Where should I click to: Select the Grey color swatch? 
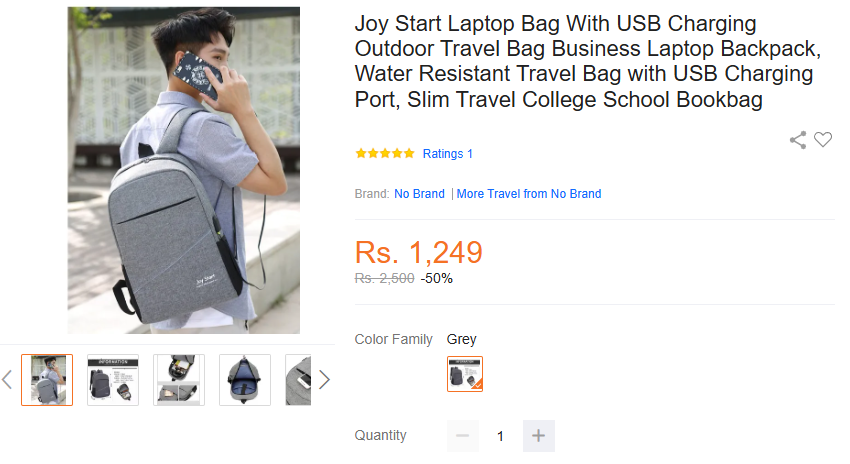465,374
